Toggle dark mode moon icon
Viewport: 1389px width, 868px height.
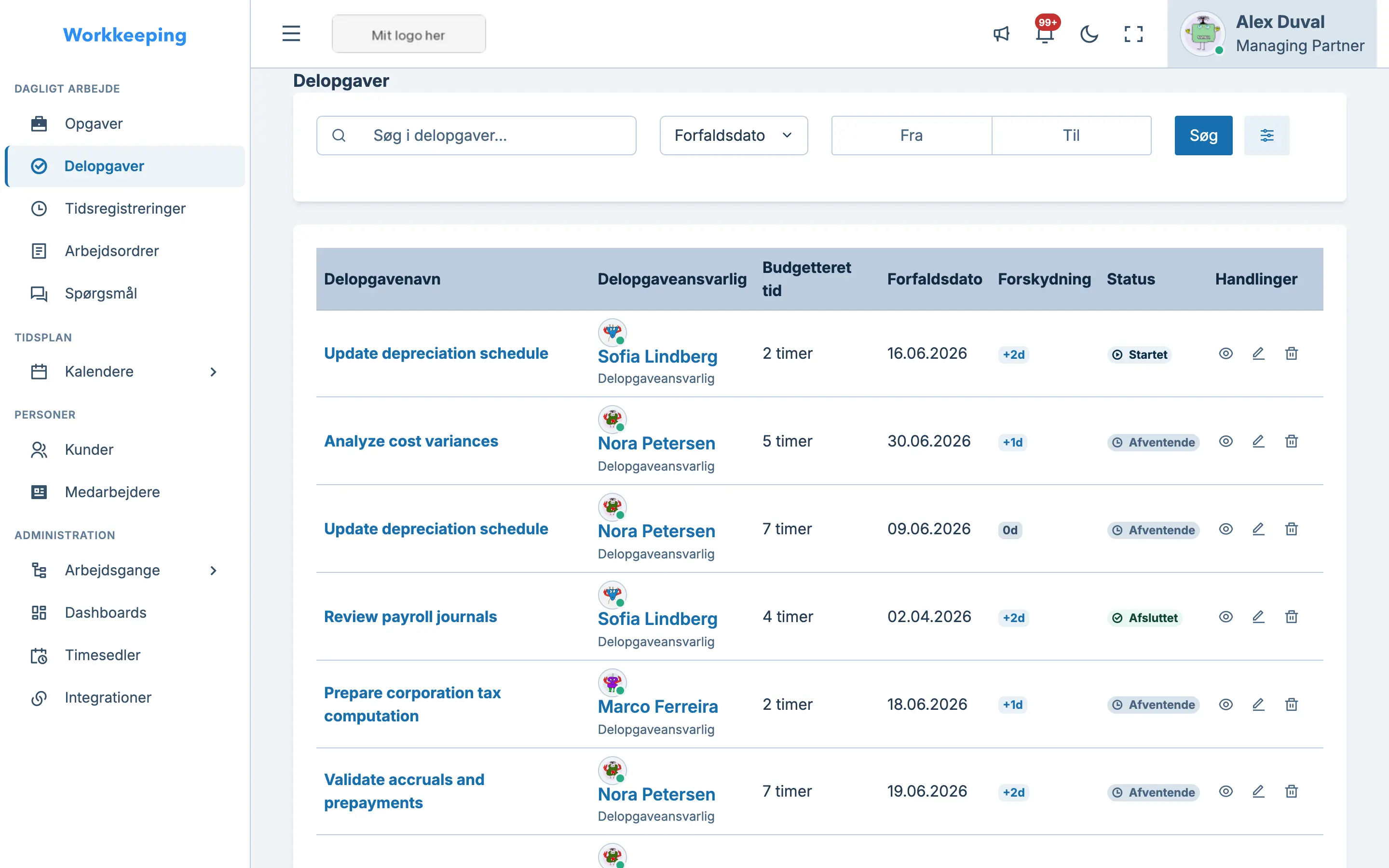[1089, 34]
